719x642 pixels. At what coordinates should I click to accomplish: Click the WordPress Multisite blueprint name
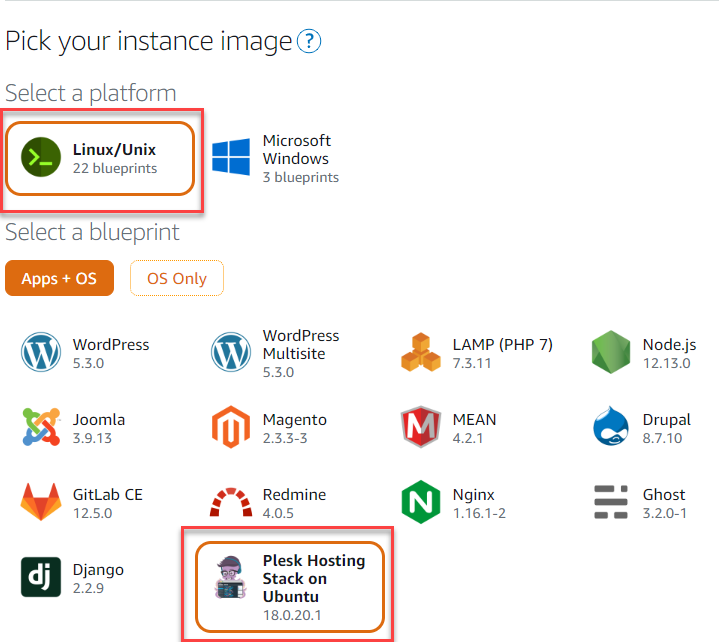point(301,344)
